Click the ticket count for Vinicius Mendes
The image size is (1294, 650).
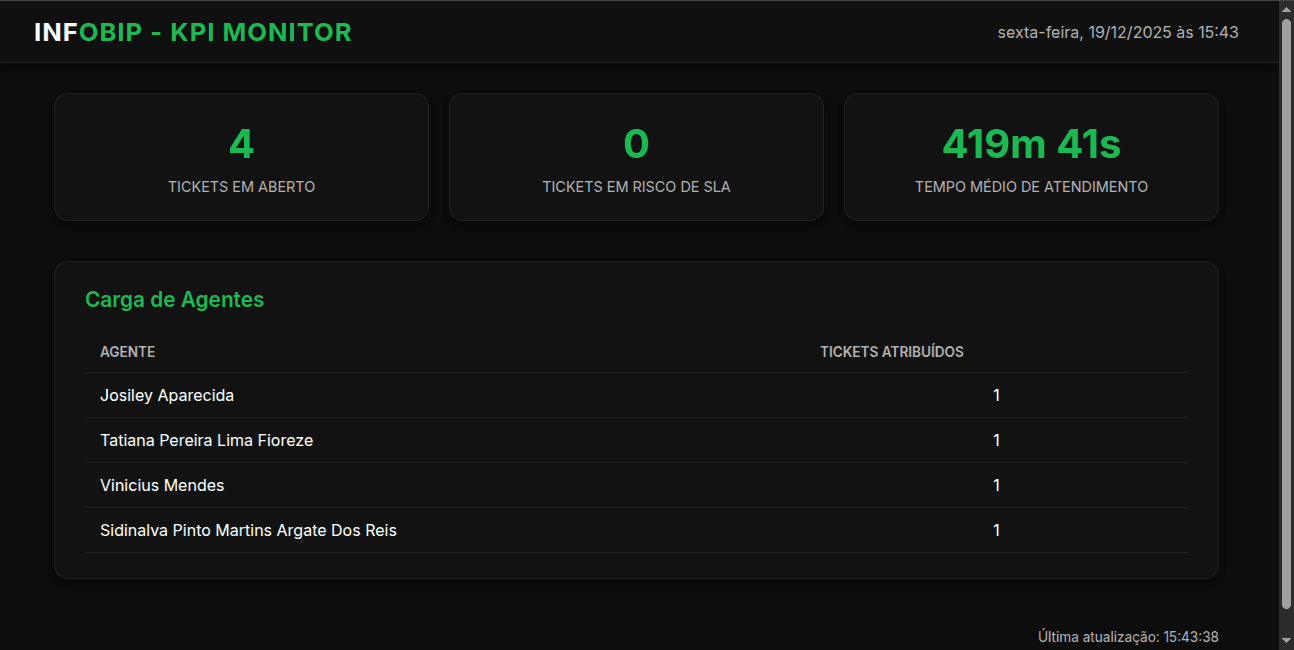tap(996, 485)
